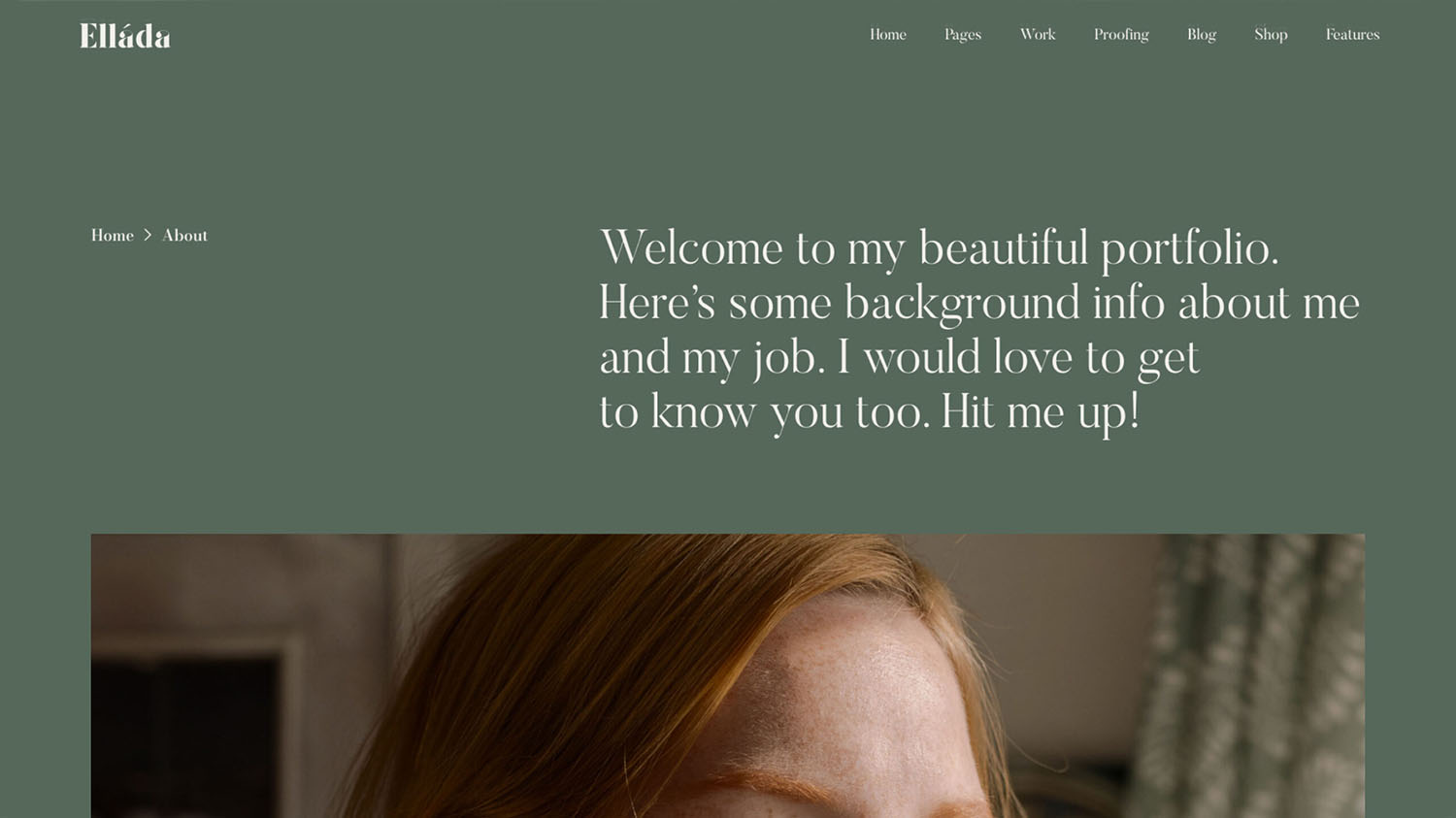The height and width of the screenshot is (818, 1456).
Task: Go to the Blog section
Action: [x=1201, y=35]
